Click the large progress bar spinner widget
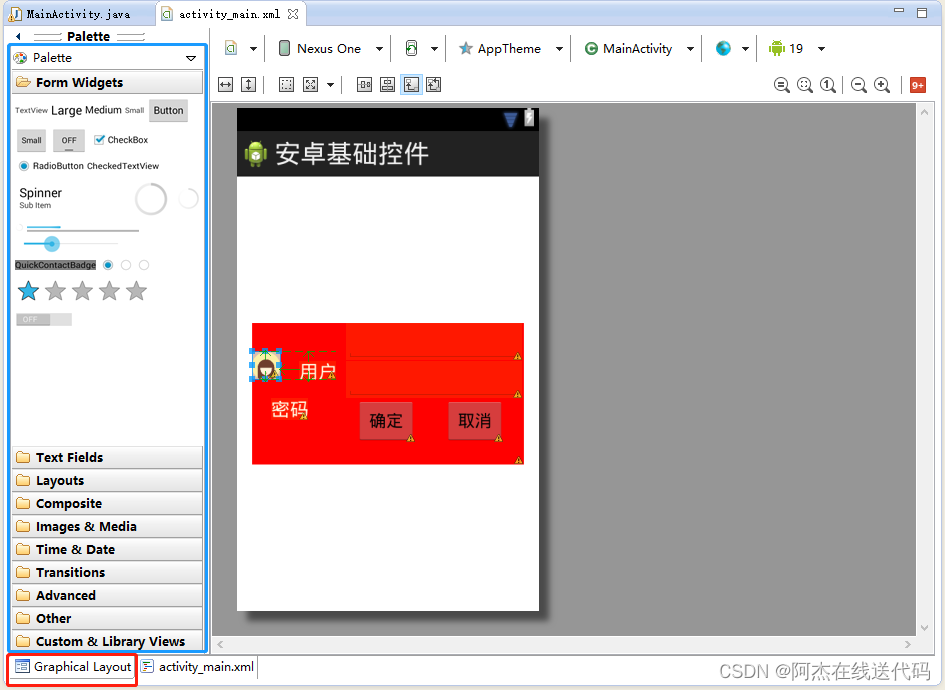 click(151, 199)
